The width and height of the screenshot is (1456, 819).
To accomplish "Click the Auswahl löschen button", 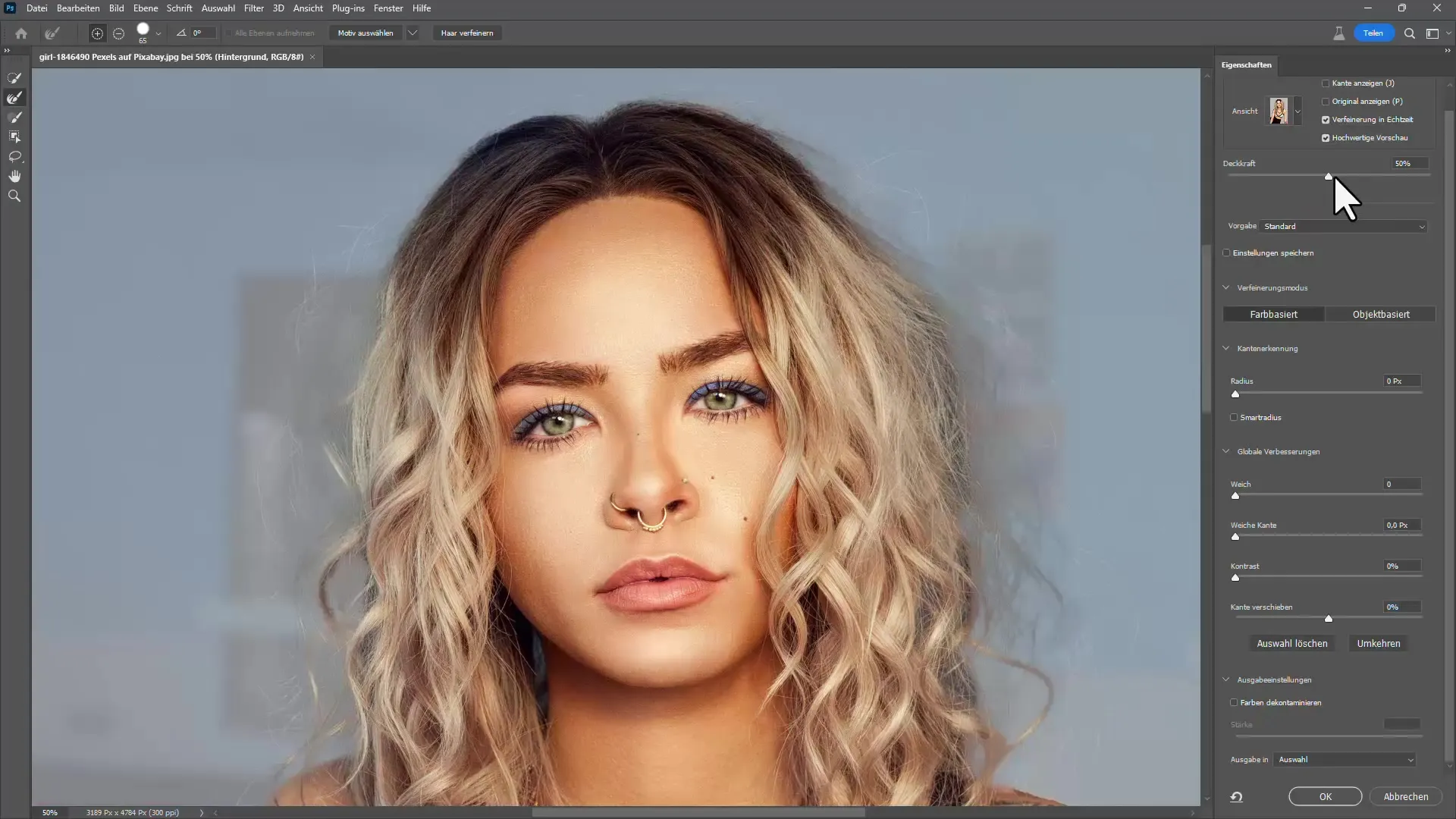I will [1292, 644].
